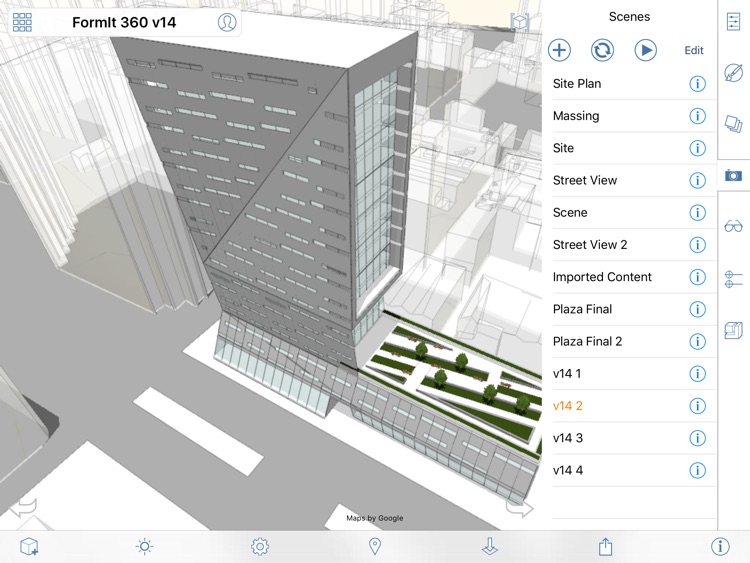750x563 pixels.
Task: Open the help info icon in bottom bar
Action: tap(720, 546)
